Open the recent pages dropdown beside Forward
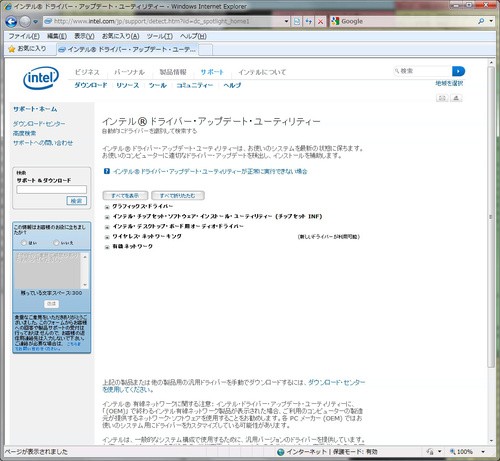 click(35, 22)
